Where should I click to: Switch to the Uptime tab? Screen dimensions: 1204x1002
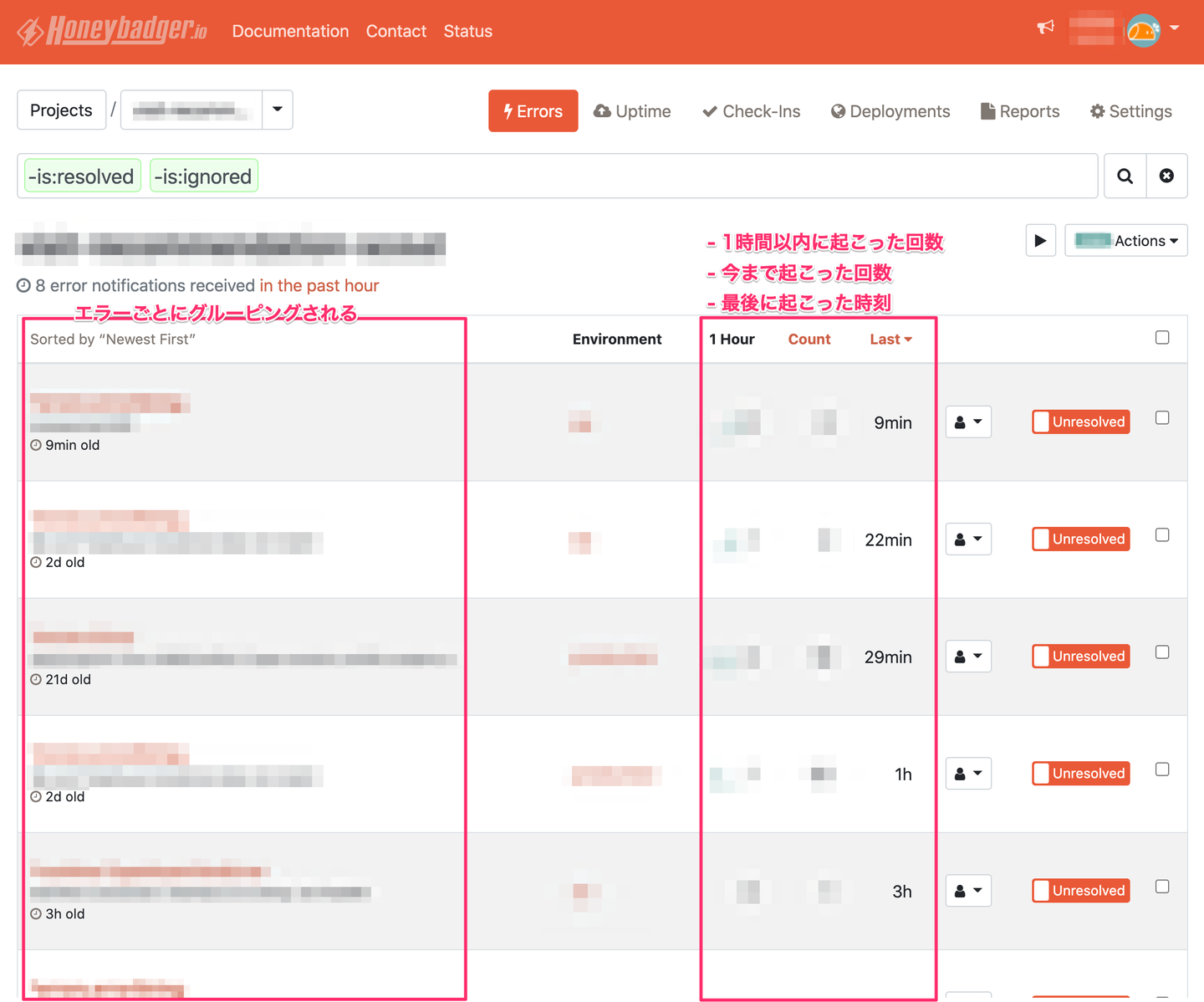click(632, 111)
